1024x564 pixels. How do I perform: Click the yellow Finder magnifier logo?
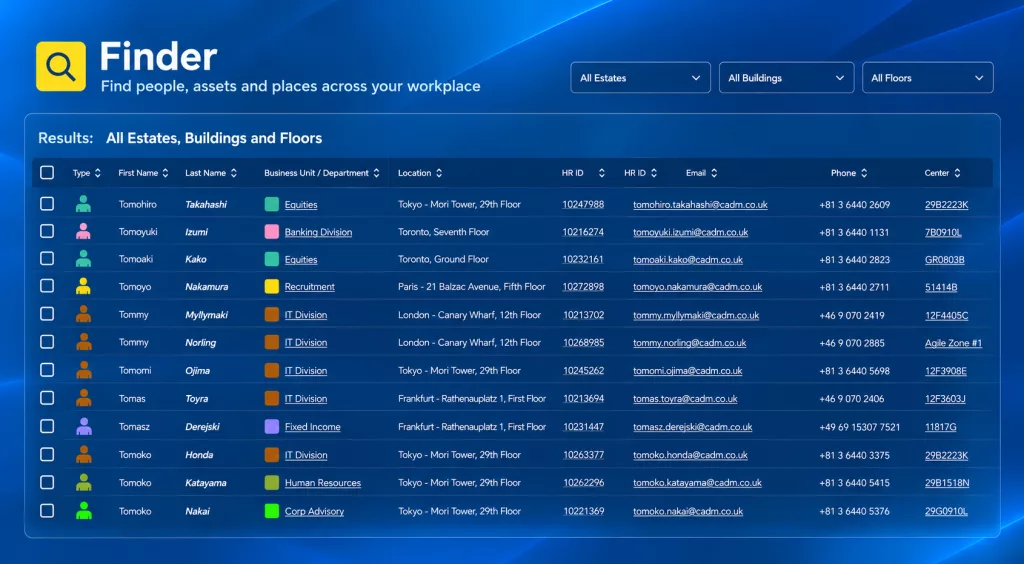coord(61,67)
